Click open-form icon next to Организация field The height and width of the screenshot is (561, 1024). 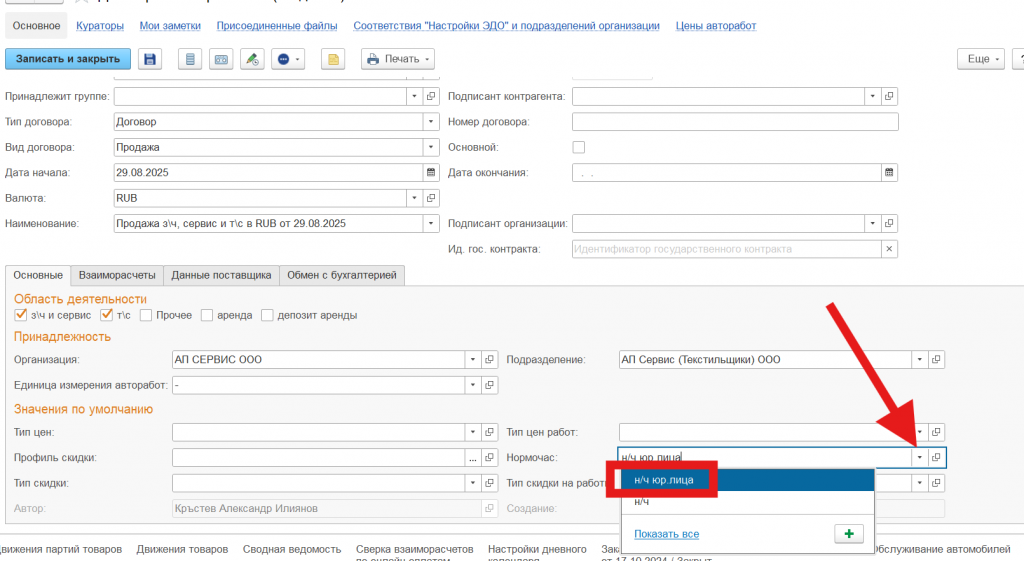point(489,359)
